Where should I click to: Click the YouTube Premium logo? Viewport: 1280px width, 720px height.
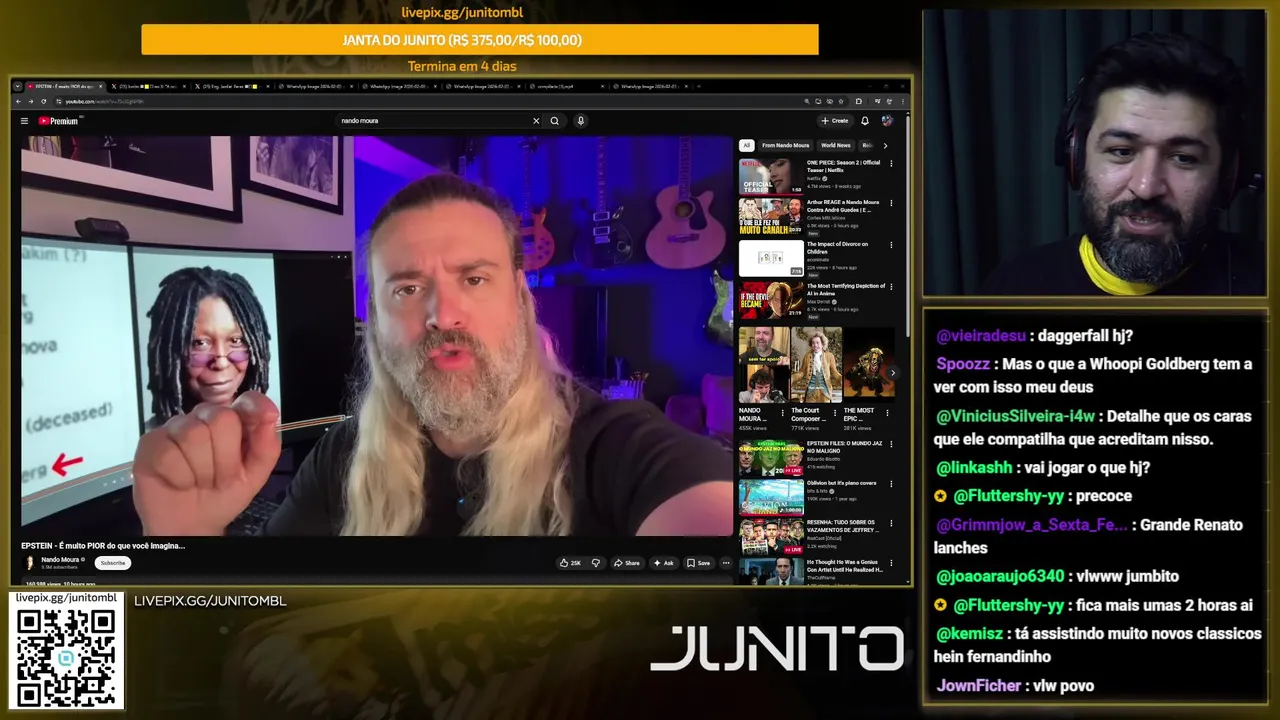(58, 121)
